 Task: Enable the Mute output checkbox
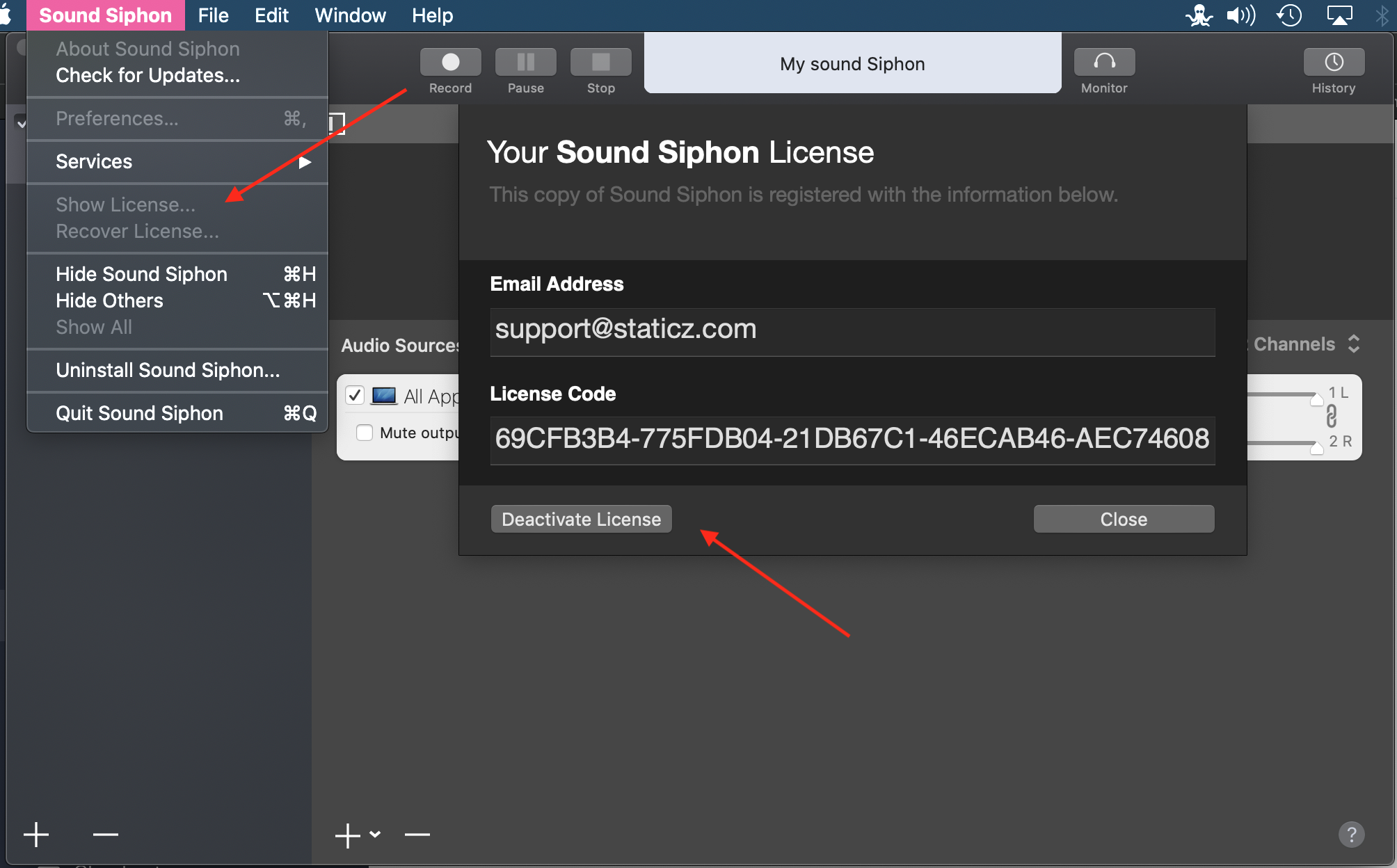365,433
